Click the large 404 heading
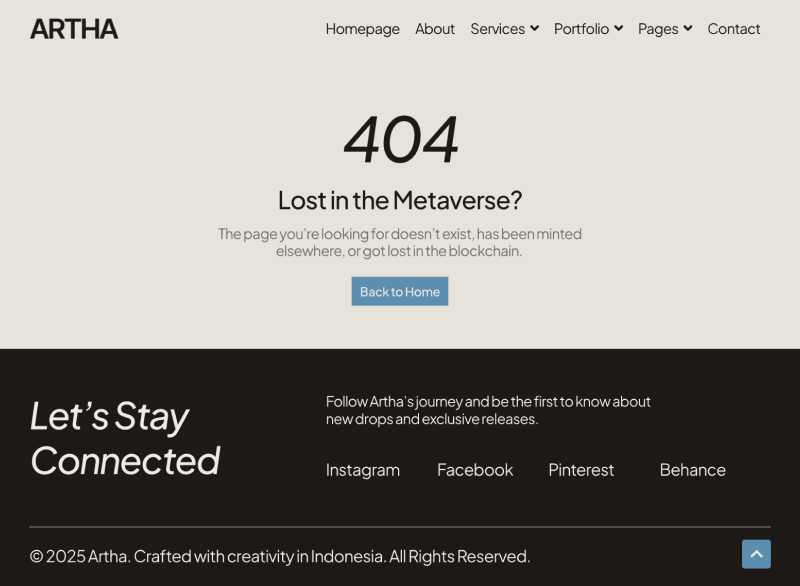This screenshot has height=586, width=800. [x=400, y=139]
